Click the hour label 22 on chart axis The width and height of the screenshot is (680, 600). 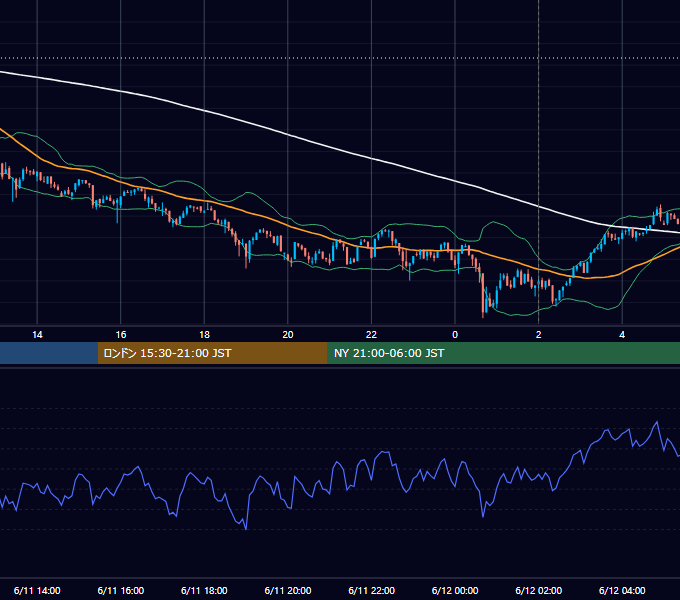(x=371, y=335)
